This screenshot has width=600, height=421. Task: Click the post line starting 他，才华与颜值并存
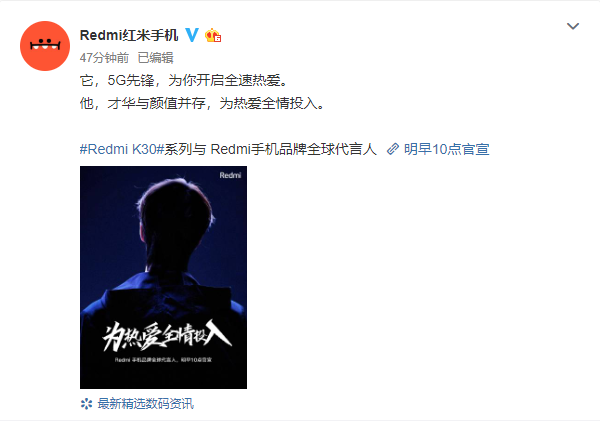coord(202,103)
